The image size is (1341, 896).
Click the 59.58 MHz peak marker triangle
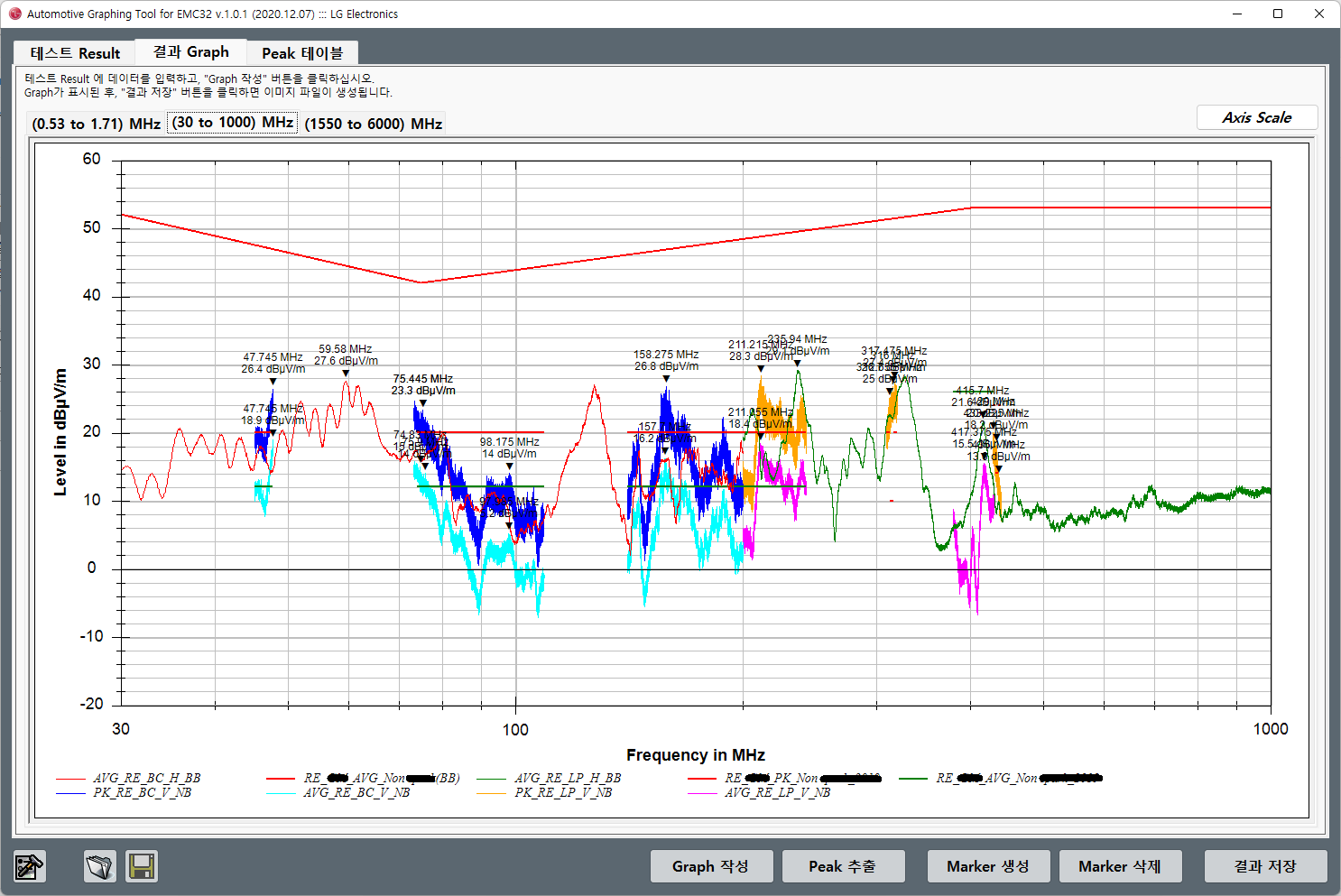346,374
